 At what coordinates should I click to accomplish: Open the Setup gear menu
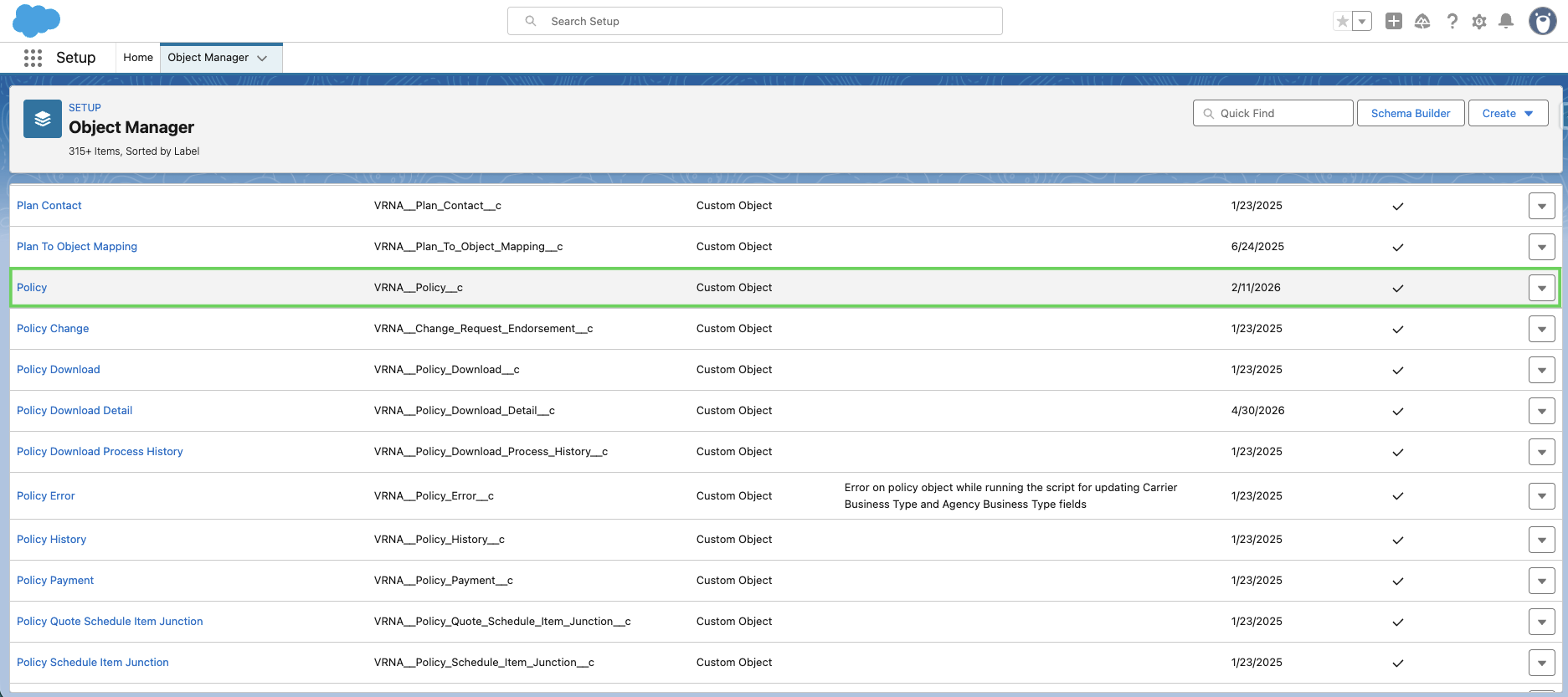coord(1479,21)
